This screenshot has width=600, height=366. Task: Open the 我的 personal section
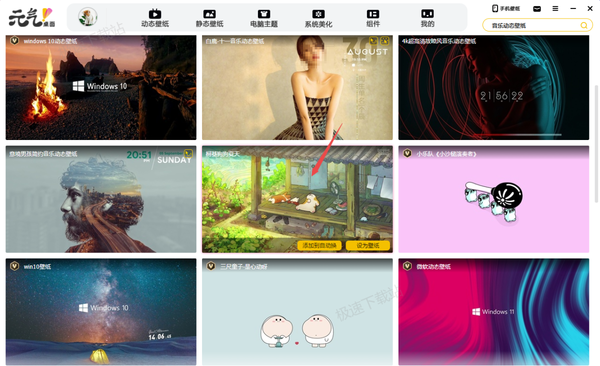(427, 18)
